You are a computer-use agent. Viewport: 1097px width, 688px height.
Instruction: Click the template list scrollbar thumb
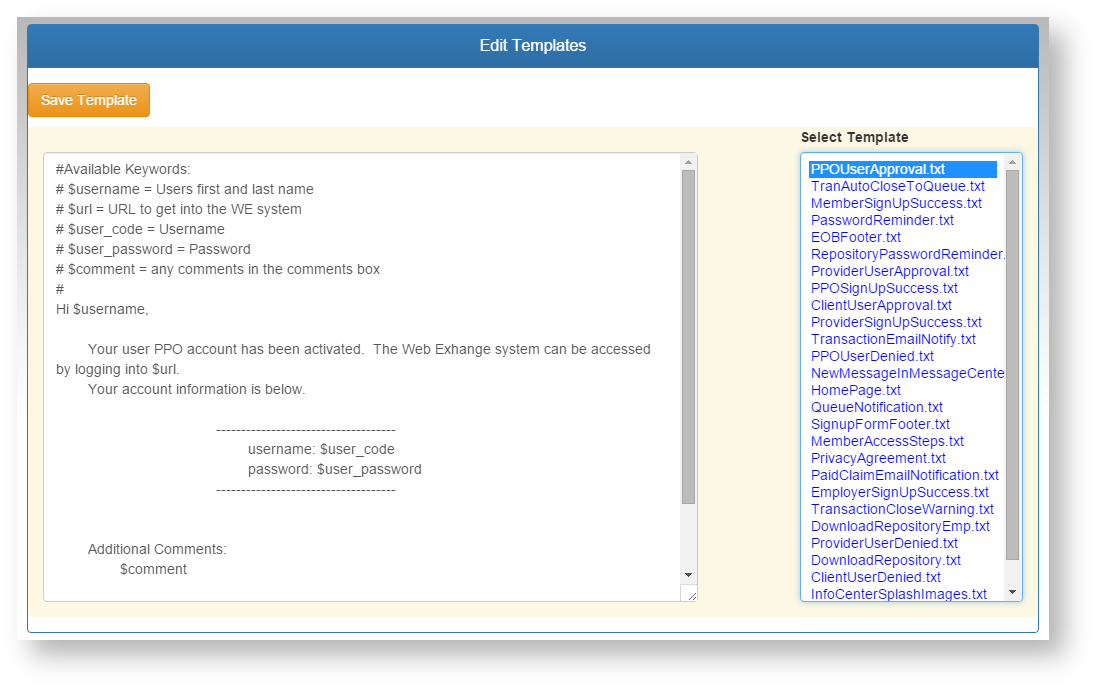[1012, 365]
